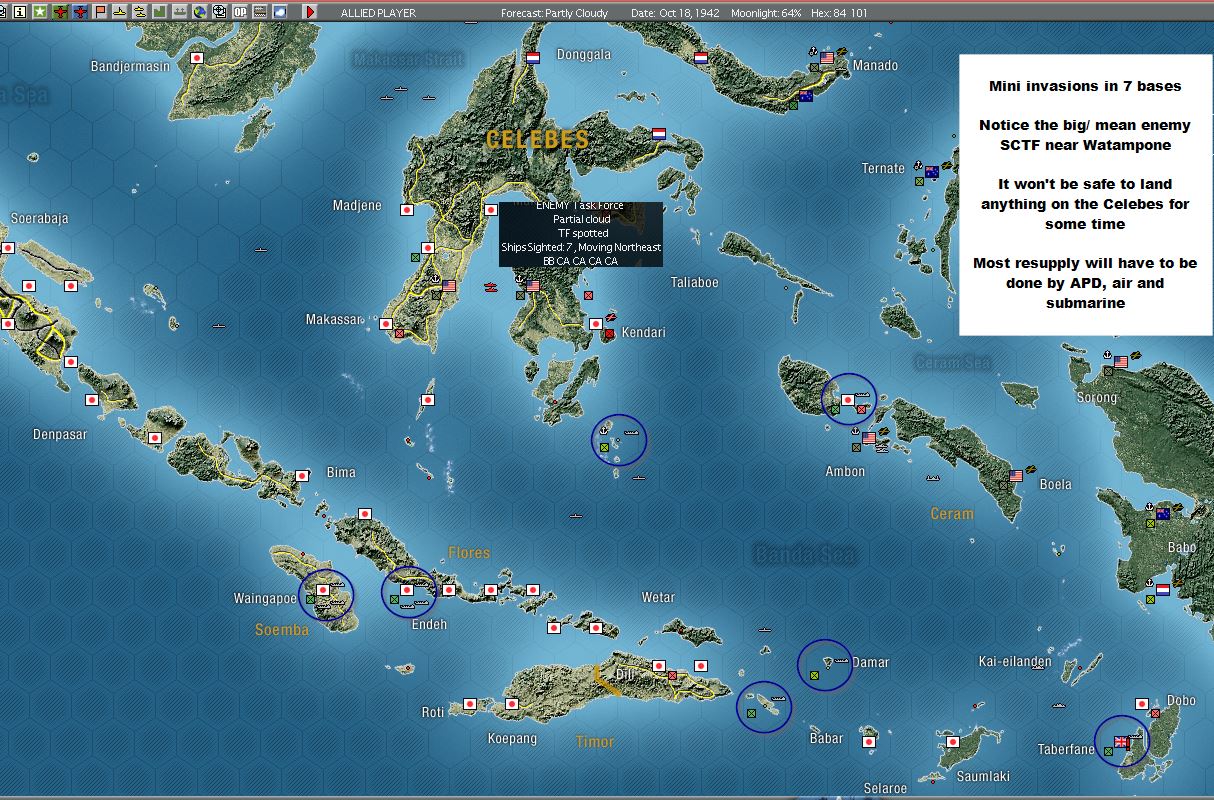Image resolution: width=1214 pixels, height=800 pixels.
Task: Select the Japanese base flag at Makassar
Action: point(386,323)
